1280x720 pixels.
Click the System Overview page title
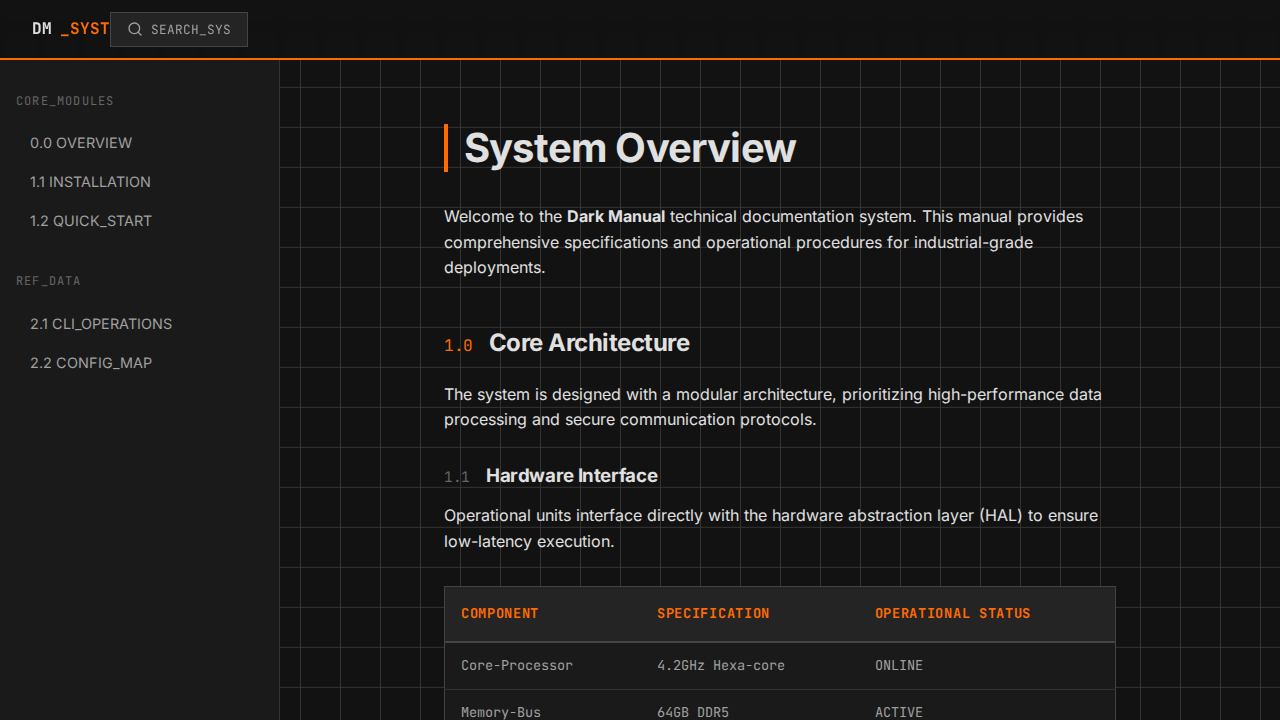click(629, 148)
